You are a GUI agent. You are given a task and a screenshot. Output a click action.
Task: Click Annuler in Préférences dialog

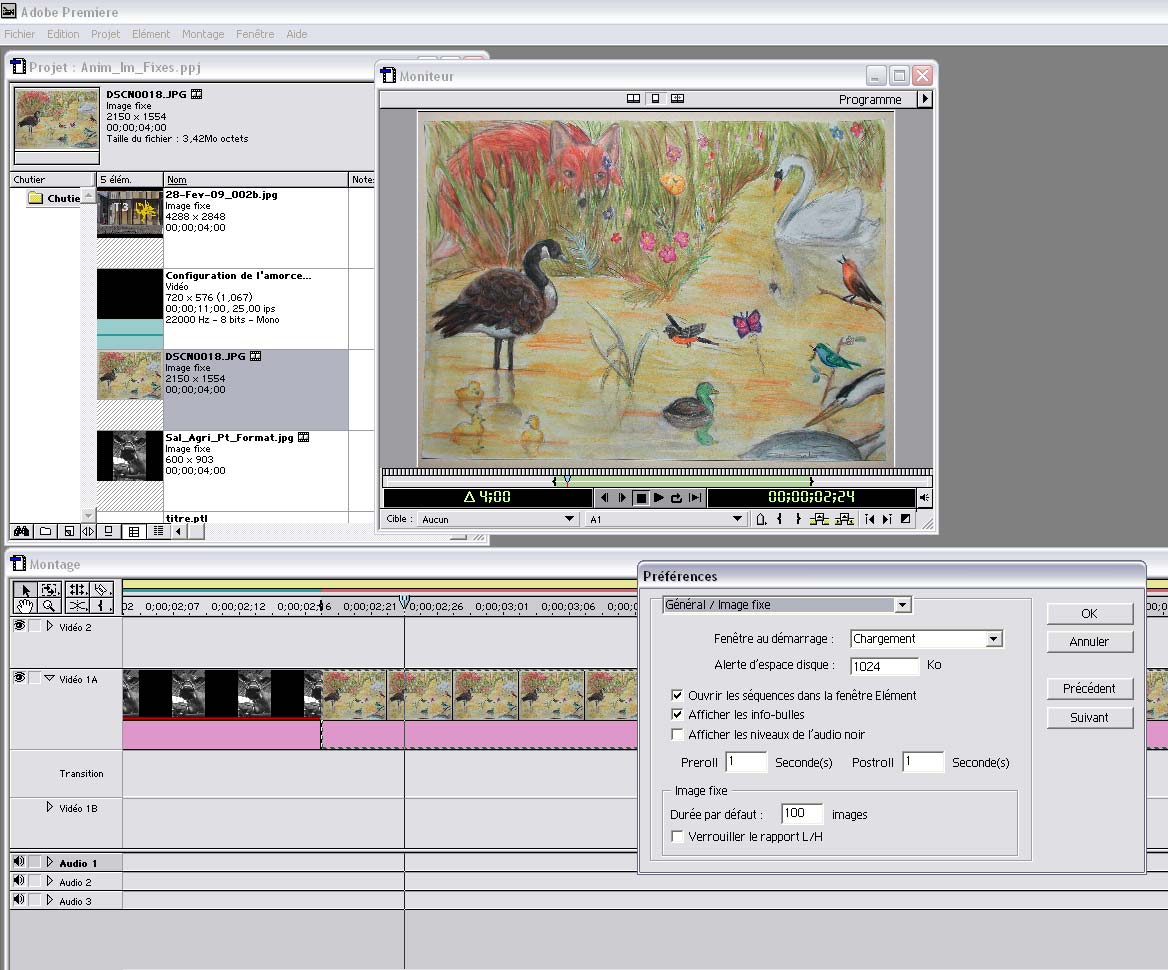coord(1089,642)
